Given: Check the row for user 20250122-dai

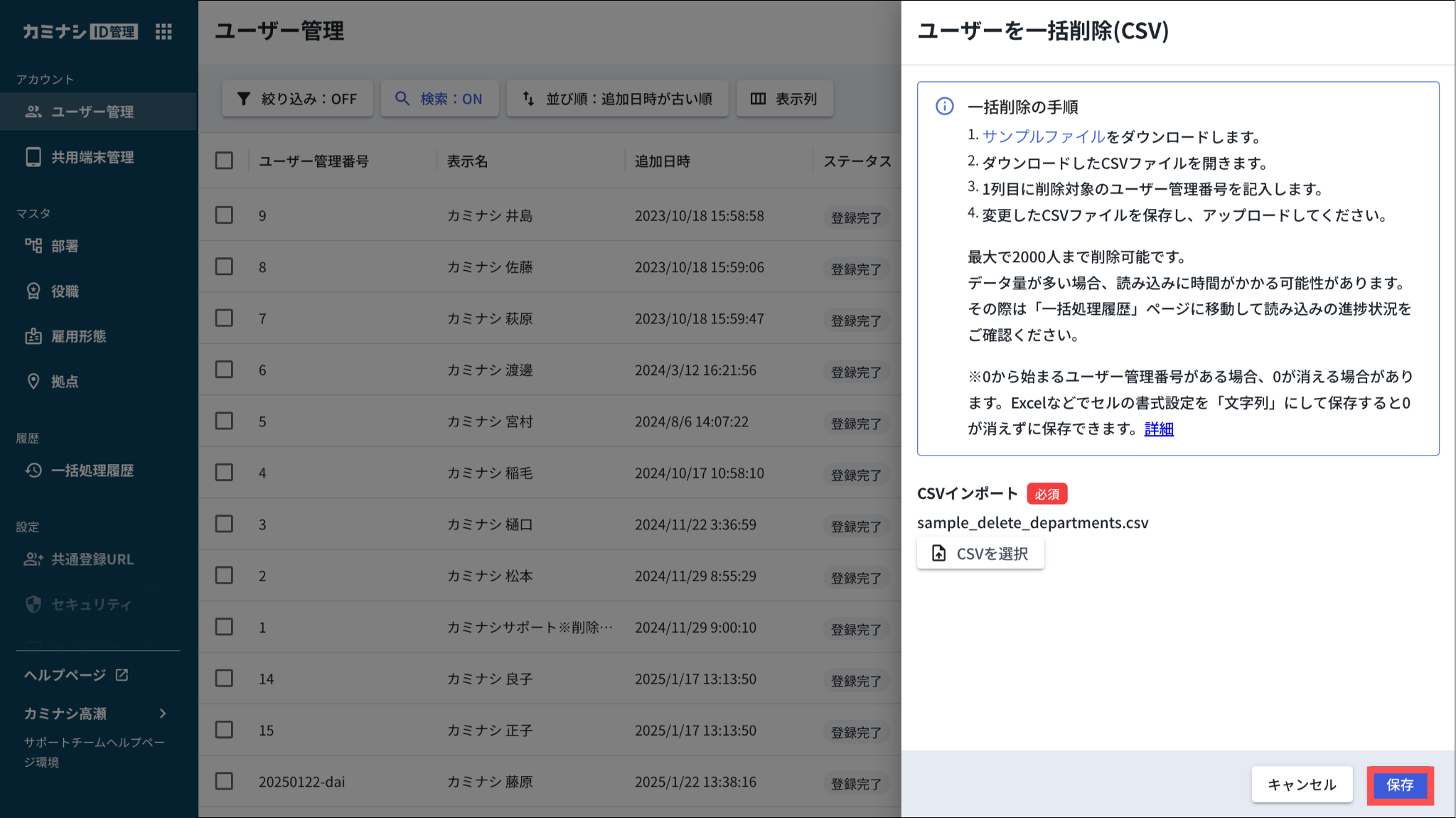Looking at the screenshot, I should pyautogui.click(x=224, y=782).
